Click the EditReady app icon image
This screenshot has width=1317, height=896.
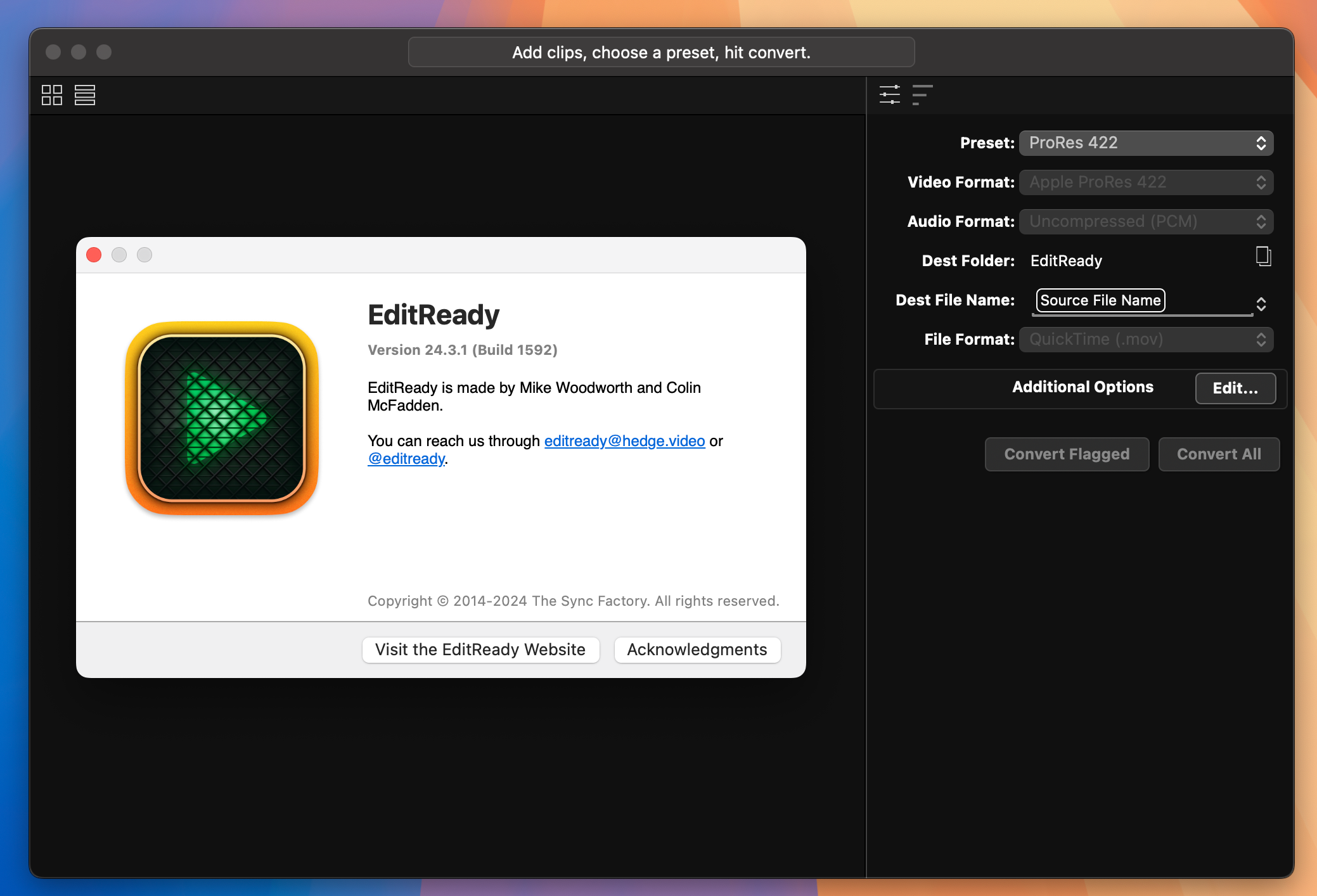[x=222, y=418]
